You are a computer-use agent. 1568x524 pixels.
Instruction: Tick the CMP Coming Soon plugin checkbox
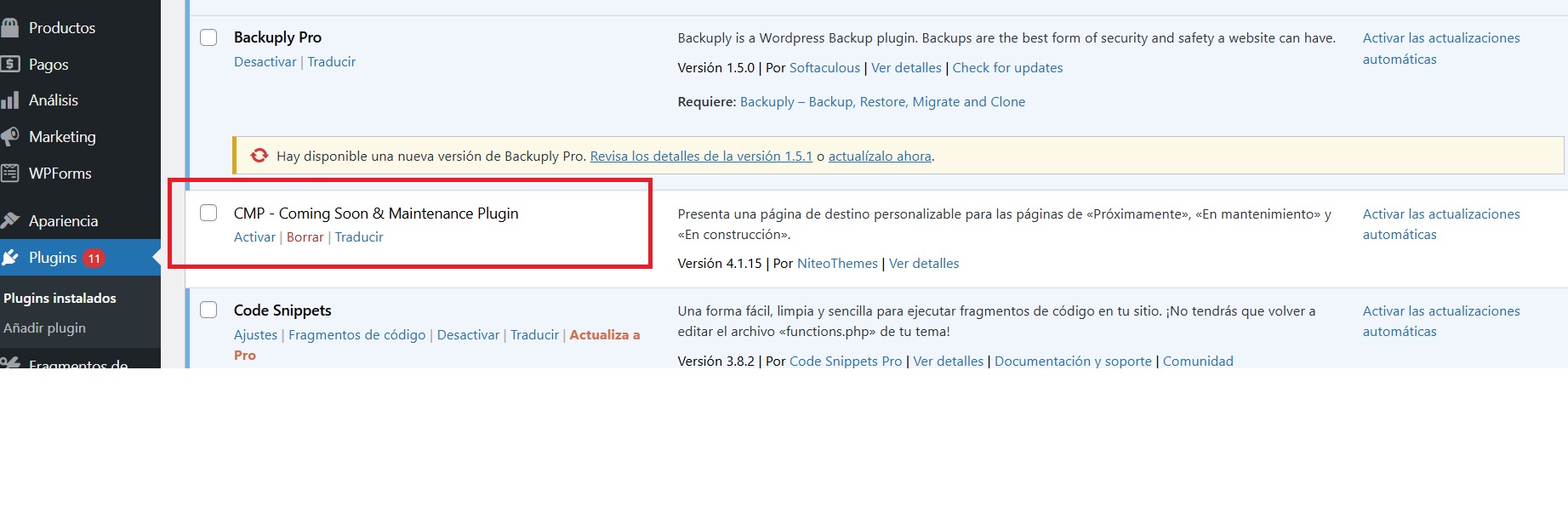coord(208,213)
